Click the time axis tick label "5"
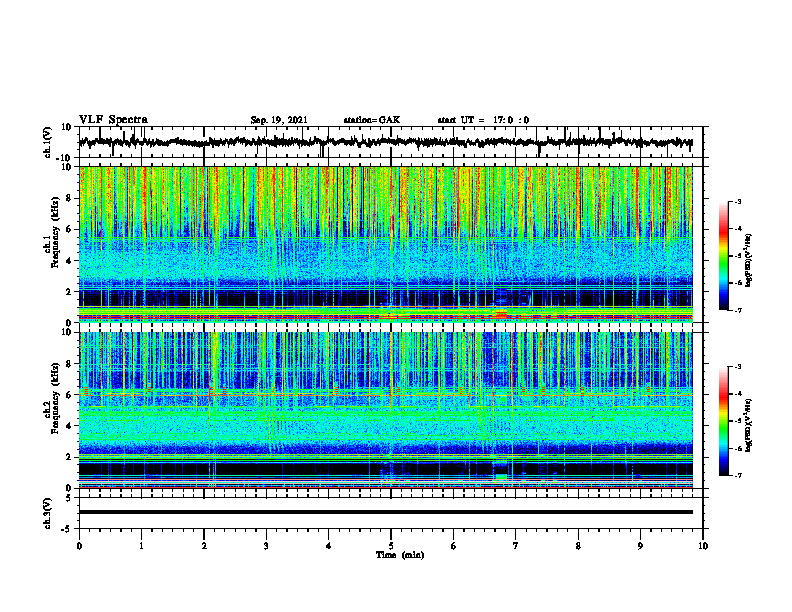 [x=391, y=546]
